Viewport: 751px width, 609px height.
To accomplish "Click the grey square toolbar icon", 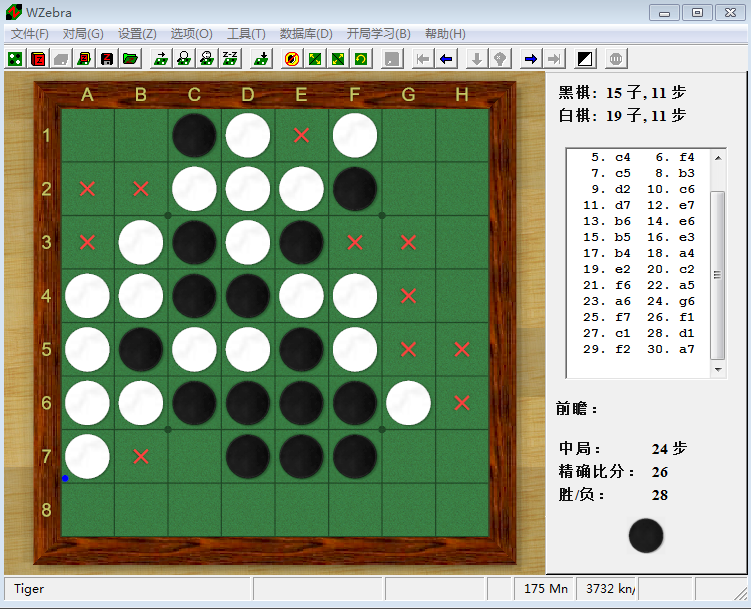I will coord(392,59).
